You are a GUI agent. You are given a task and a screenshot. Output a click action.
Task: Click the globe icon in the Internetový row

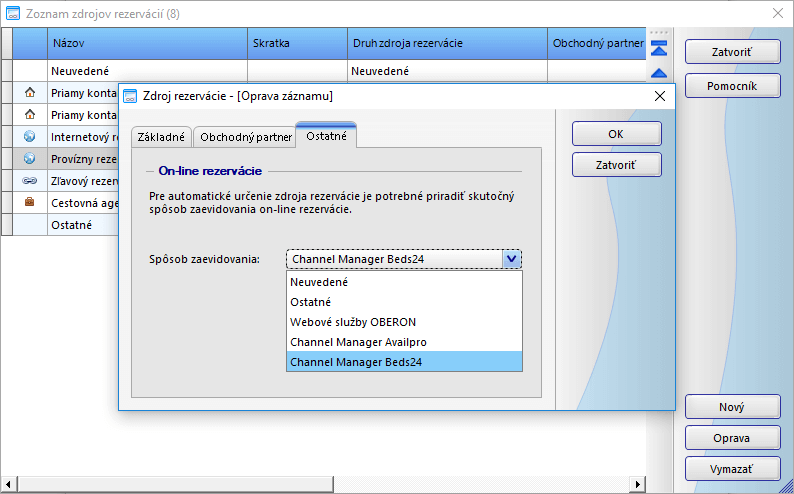[29, 136]
